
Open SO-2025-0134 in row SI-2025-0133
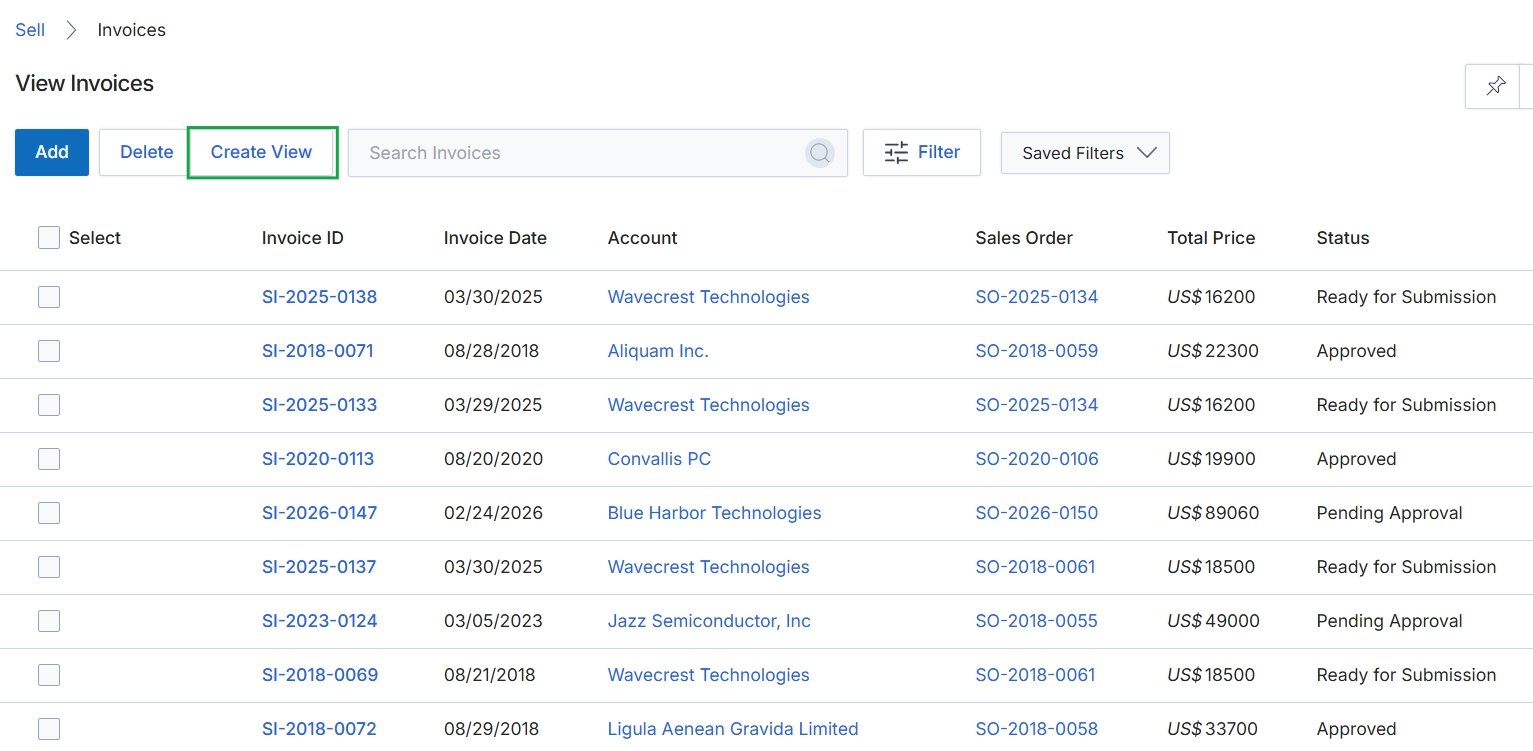1036,405
